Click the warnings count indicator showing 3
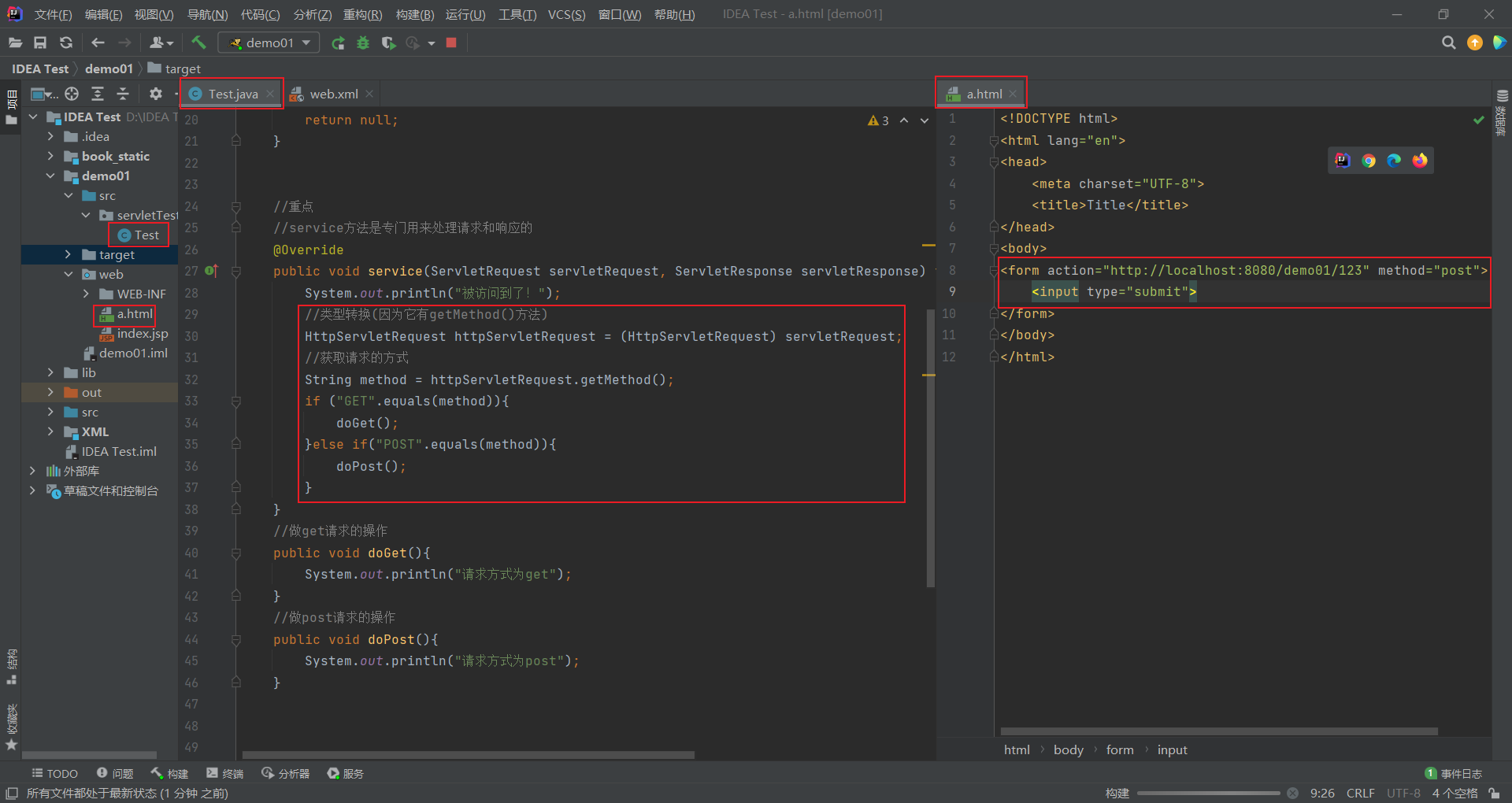The height and width of the screenshot is (803, 1512). tap(878, 120)
